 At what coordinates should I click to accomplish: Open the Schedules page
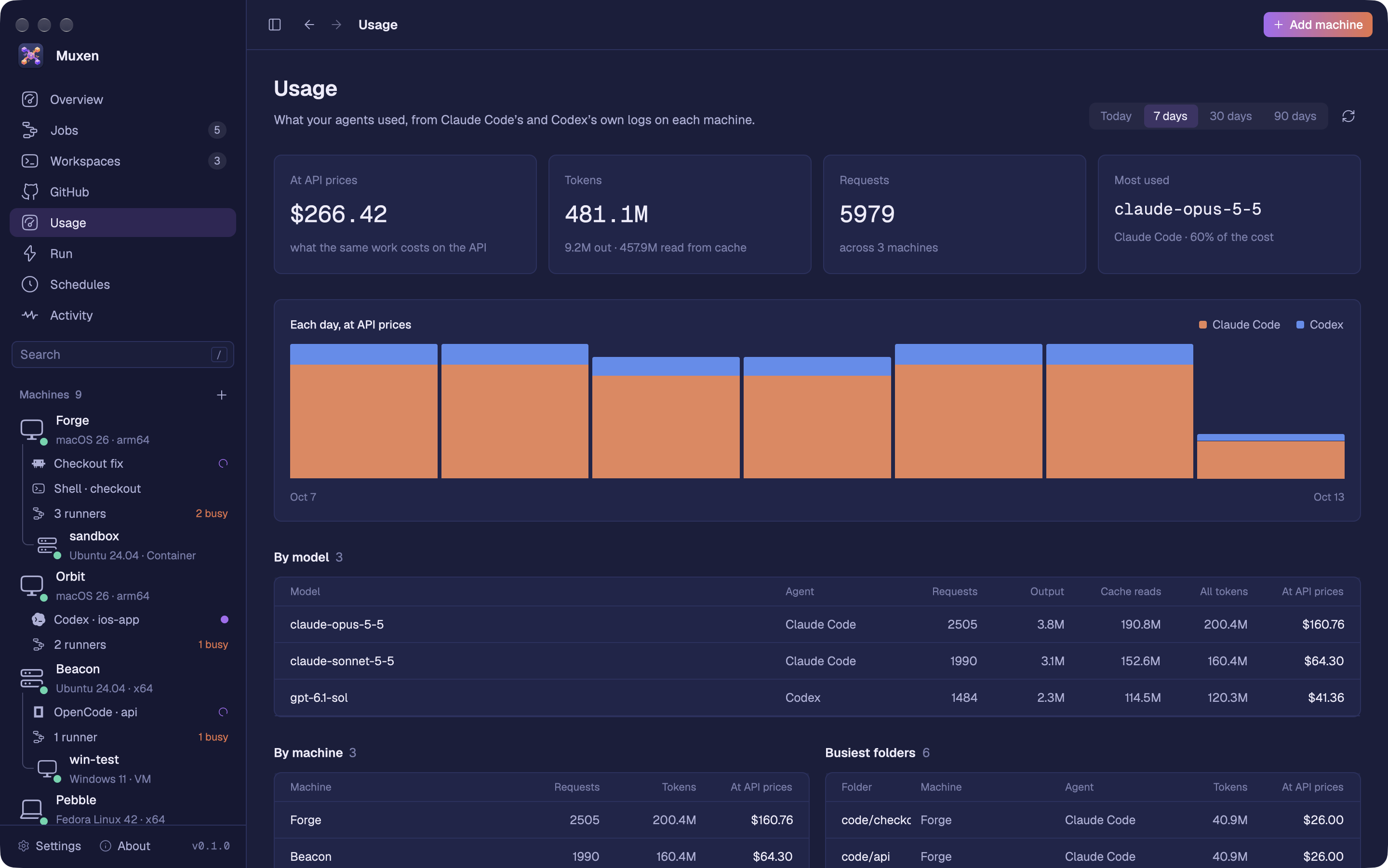(x=123, y=284)
